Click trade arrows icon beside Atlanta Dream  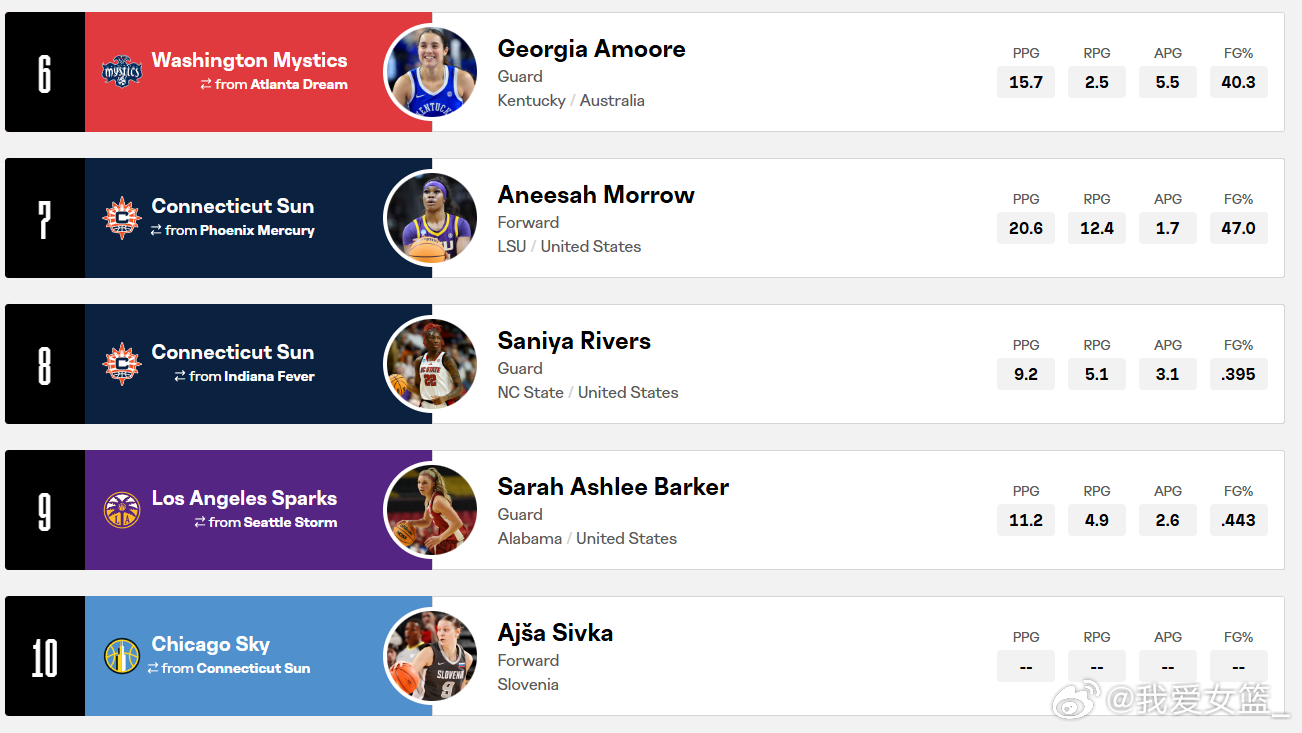click(x=206, y=85)
